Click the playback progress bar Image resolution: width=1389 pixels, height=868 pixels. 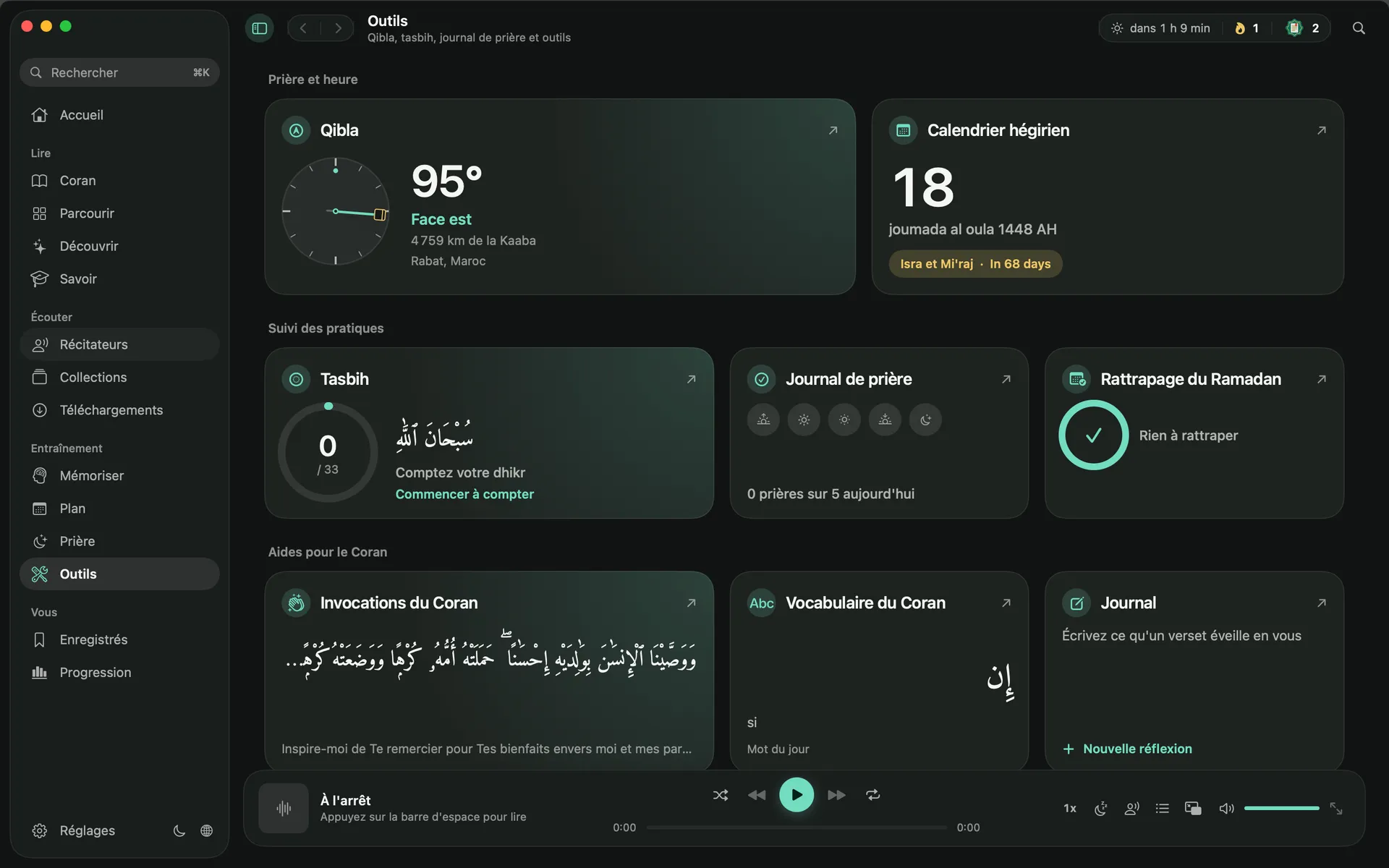(797, 827)
